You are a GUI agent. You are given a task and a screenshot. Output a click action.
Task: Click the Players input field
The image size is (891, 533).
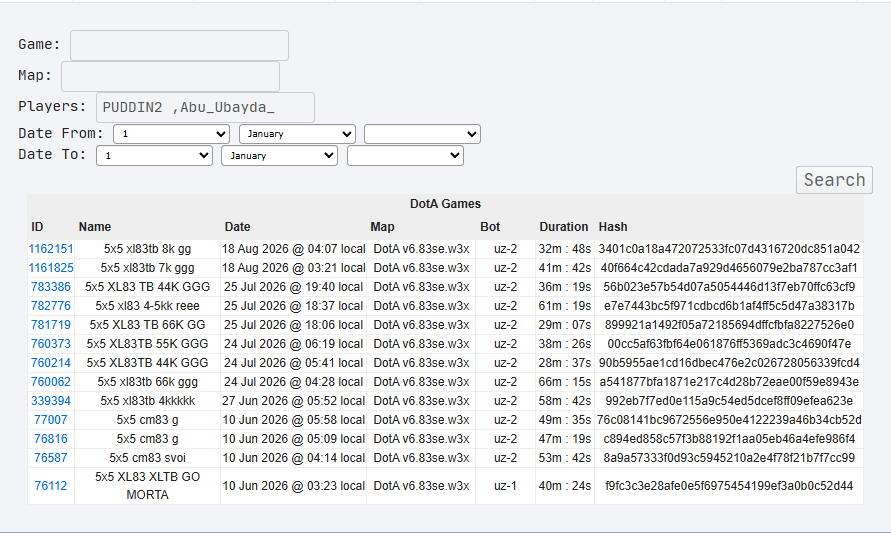coord(205,107)
